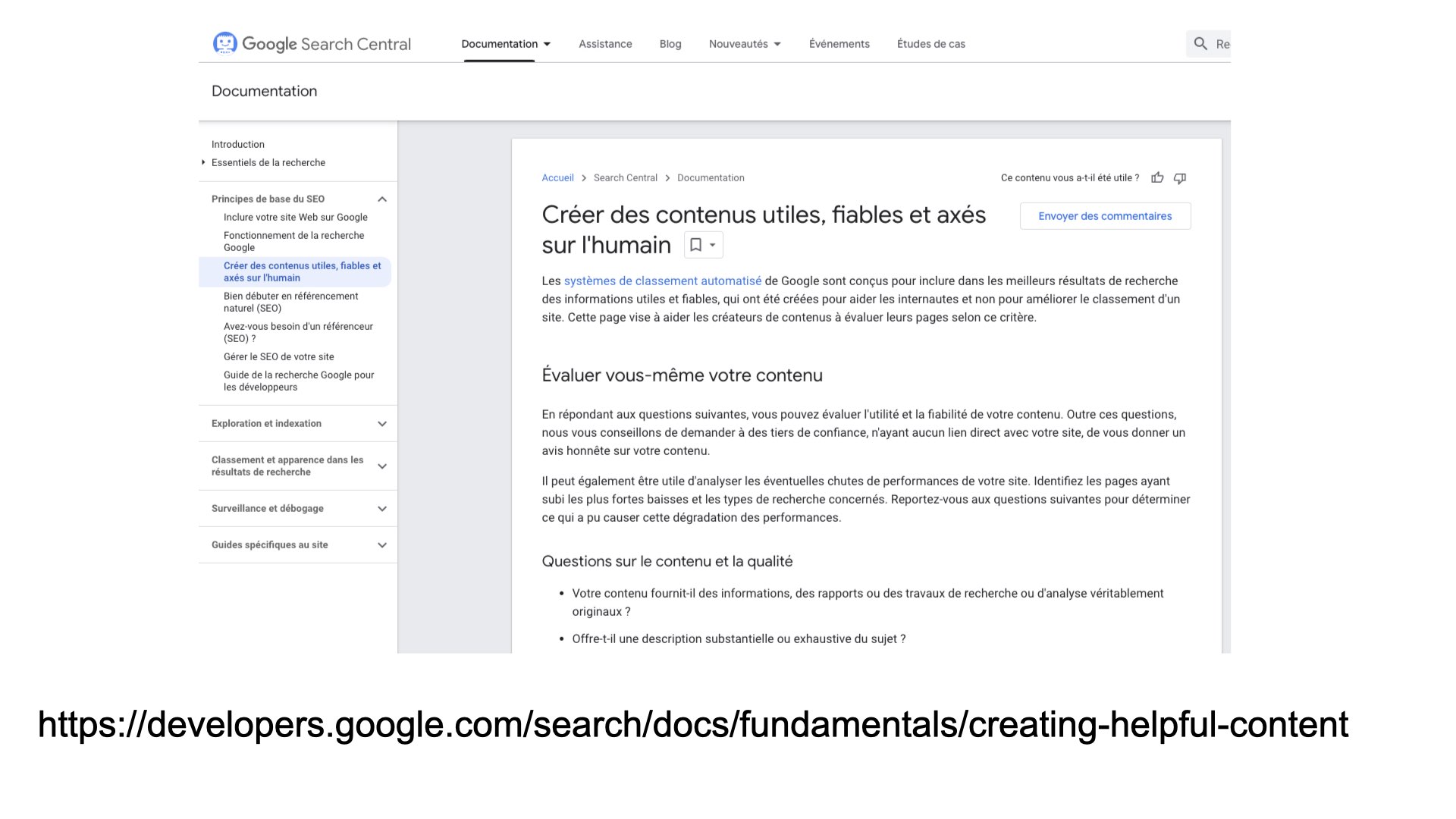Open Avez-vous besoin d'un référenceur page
This screenshot has width=1456, height=819.
click(299, 332)
